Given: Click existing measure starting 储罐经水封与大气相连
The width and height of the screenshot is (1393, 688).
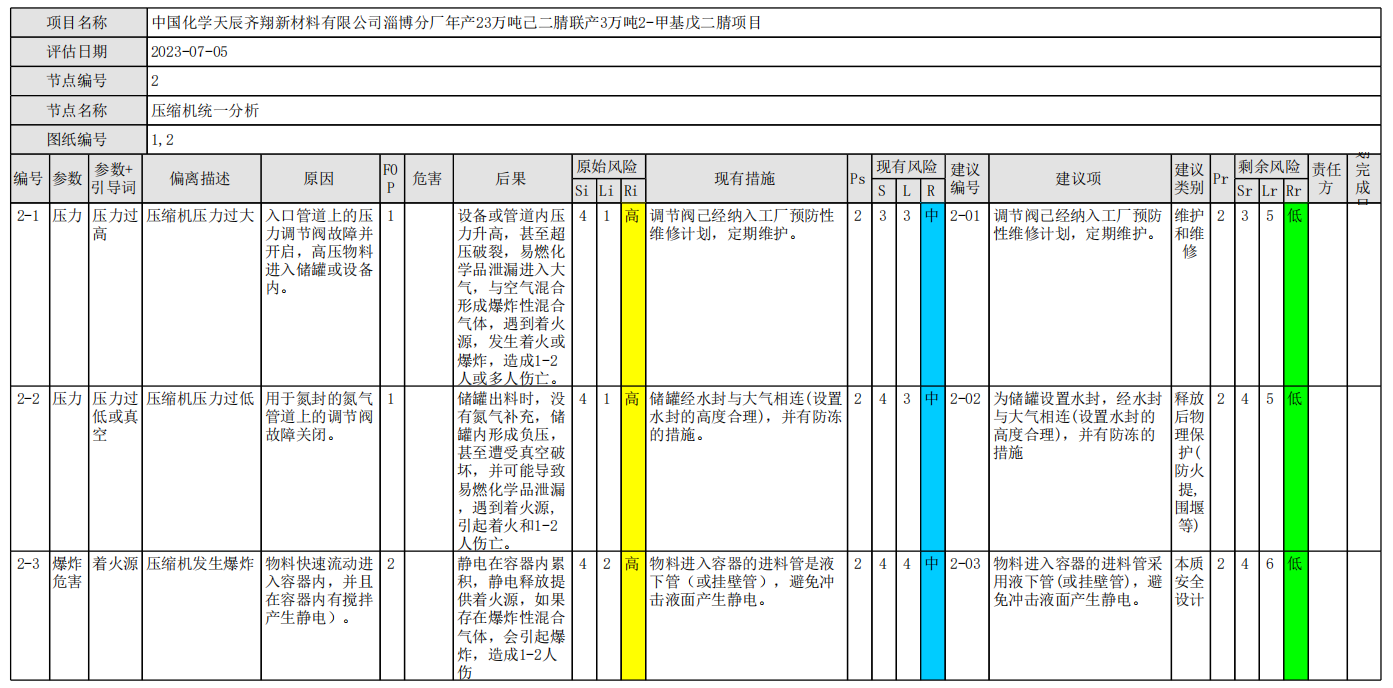Looking at the screenshot, I should 745,466.
